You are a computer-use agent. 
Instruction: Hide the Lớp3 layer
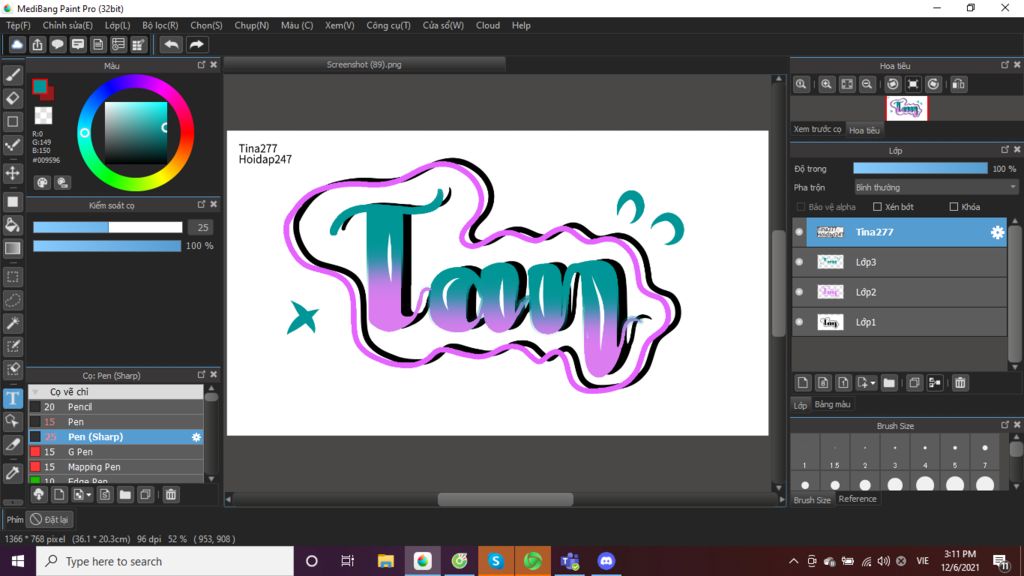point(799,262)
